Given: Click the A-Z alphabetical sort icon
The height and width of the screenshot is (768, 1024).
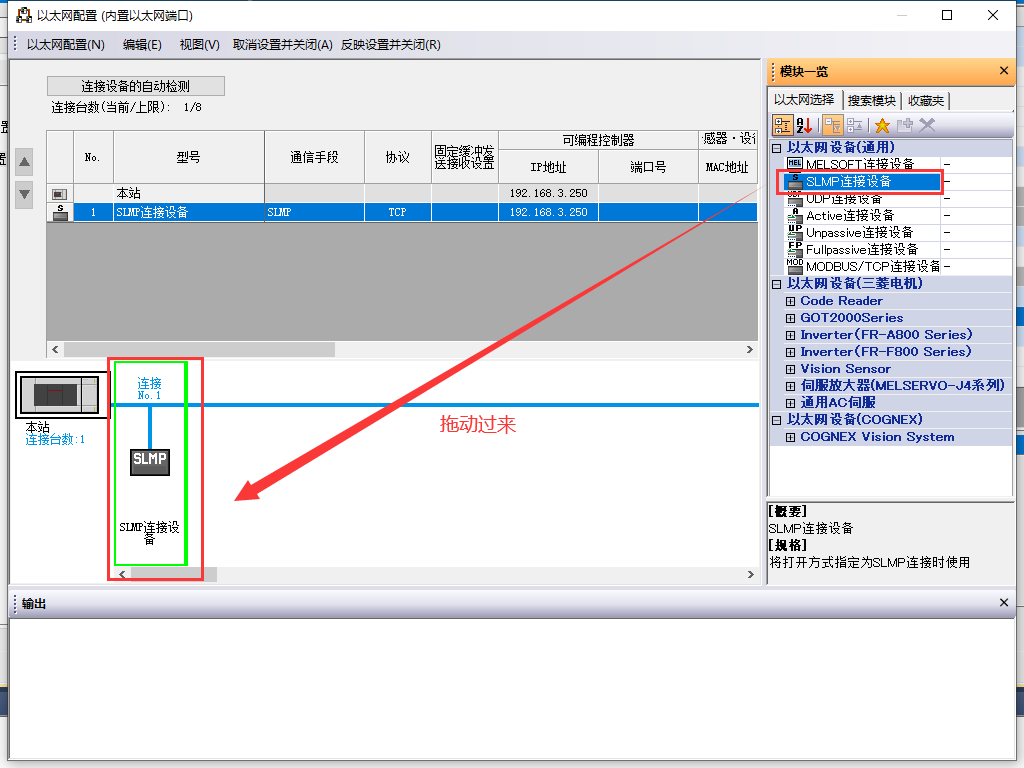Looking at the screenshot, I should click(805, 125).
